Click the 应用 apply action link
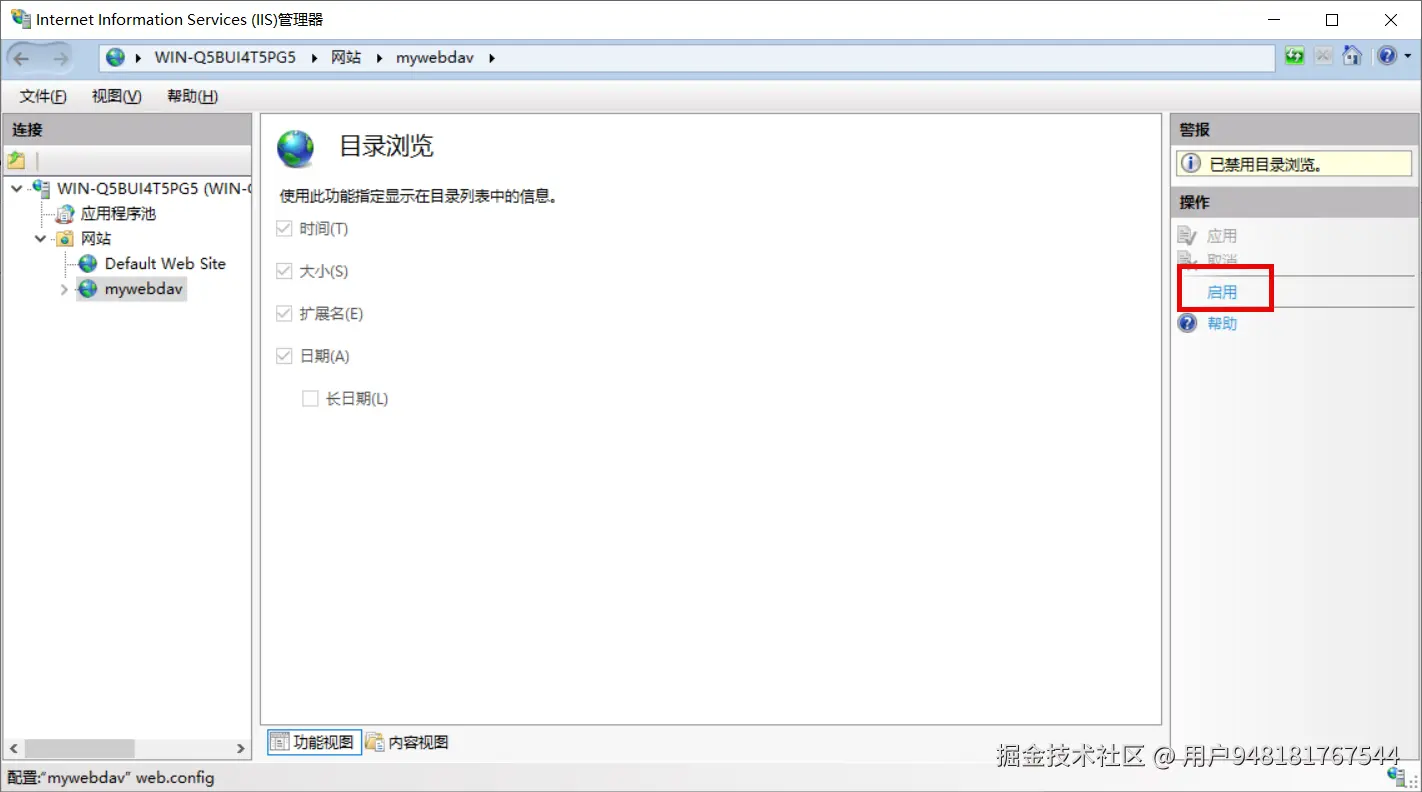1422x792 pixels. tap(1222, 236)
